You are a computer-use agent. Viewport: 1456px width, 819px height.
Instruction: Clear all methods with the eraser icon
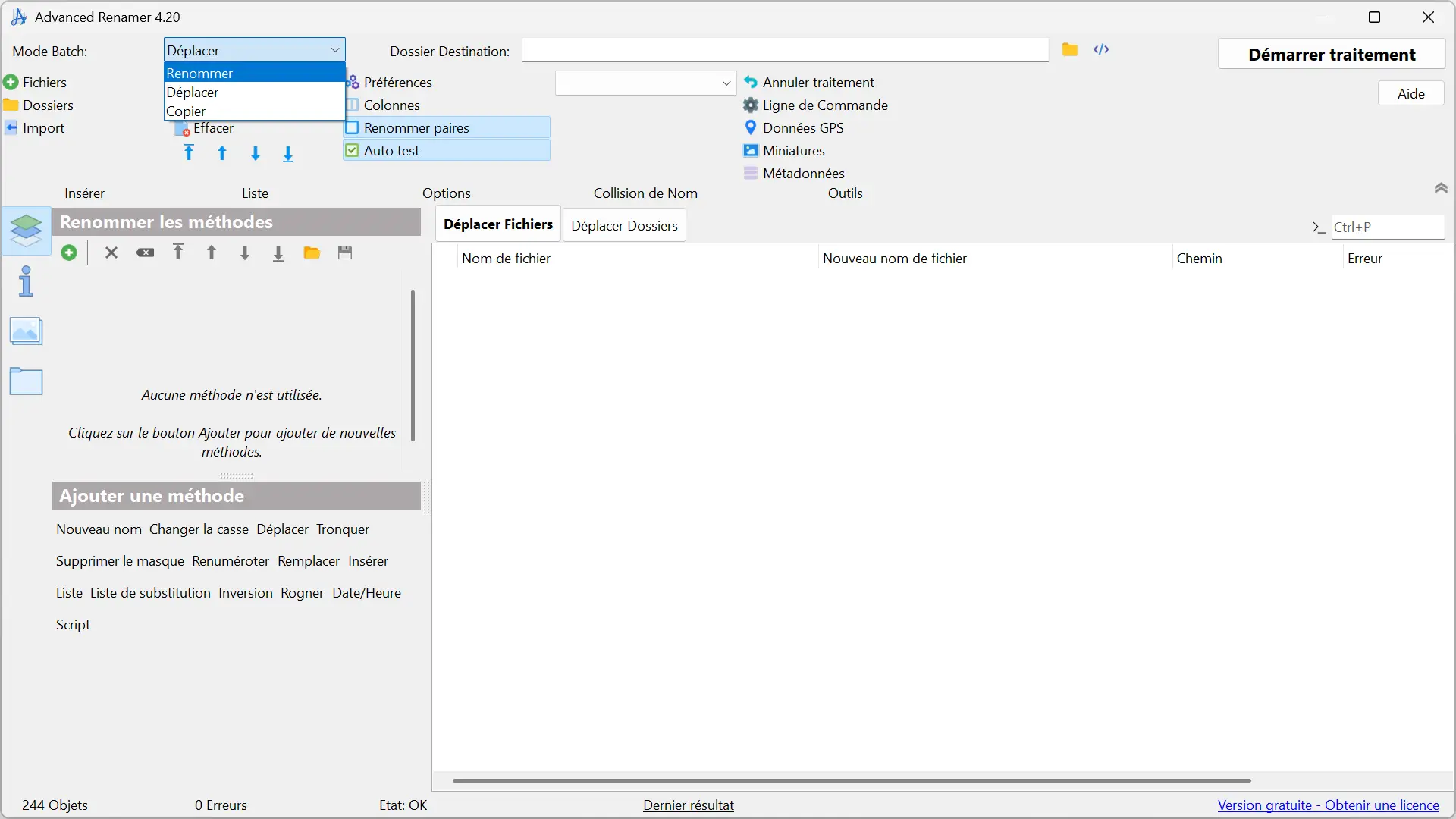(x=145, y=253)
